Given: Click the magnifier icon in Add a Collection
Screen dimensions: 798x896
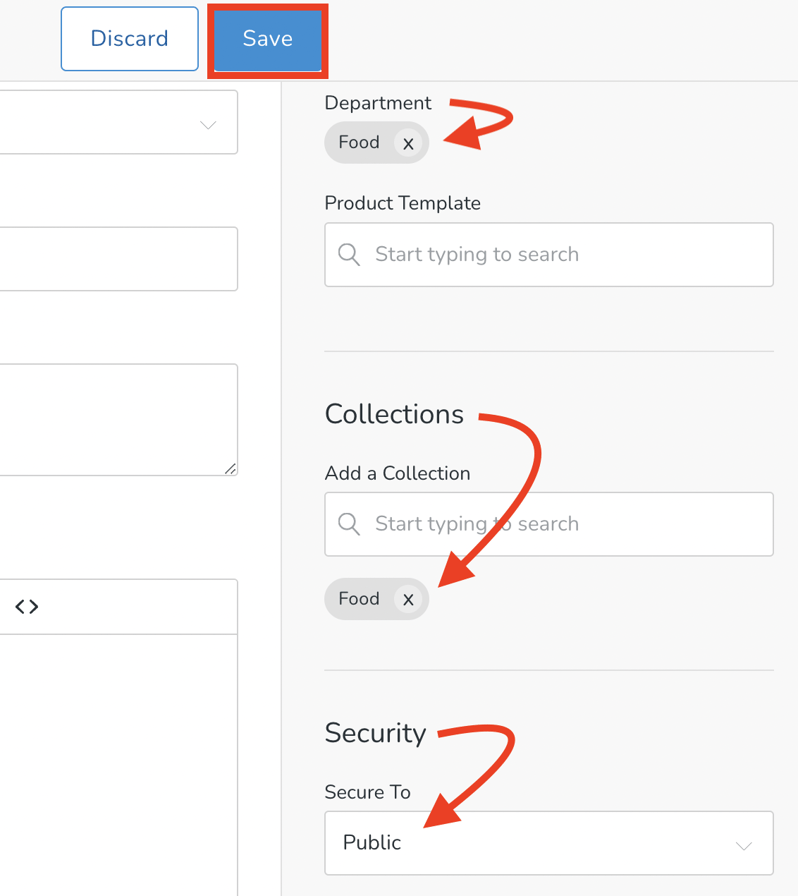Looking at the screenshot, I should pyautogui.click(x=348, y=524).
